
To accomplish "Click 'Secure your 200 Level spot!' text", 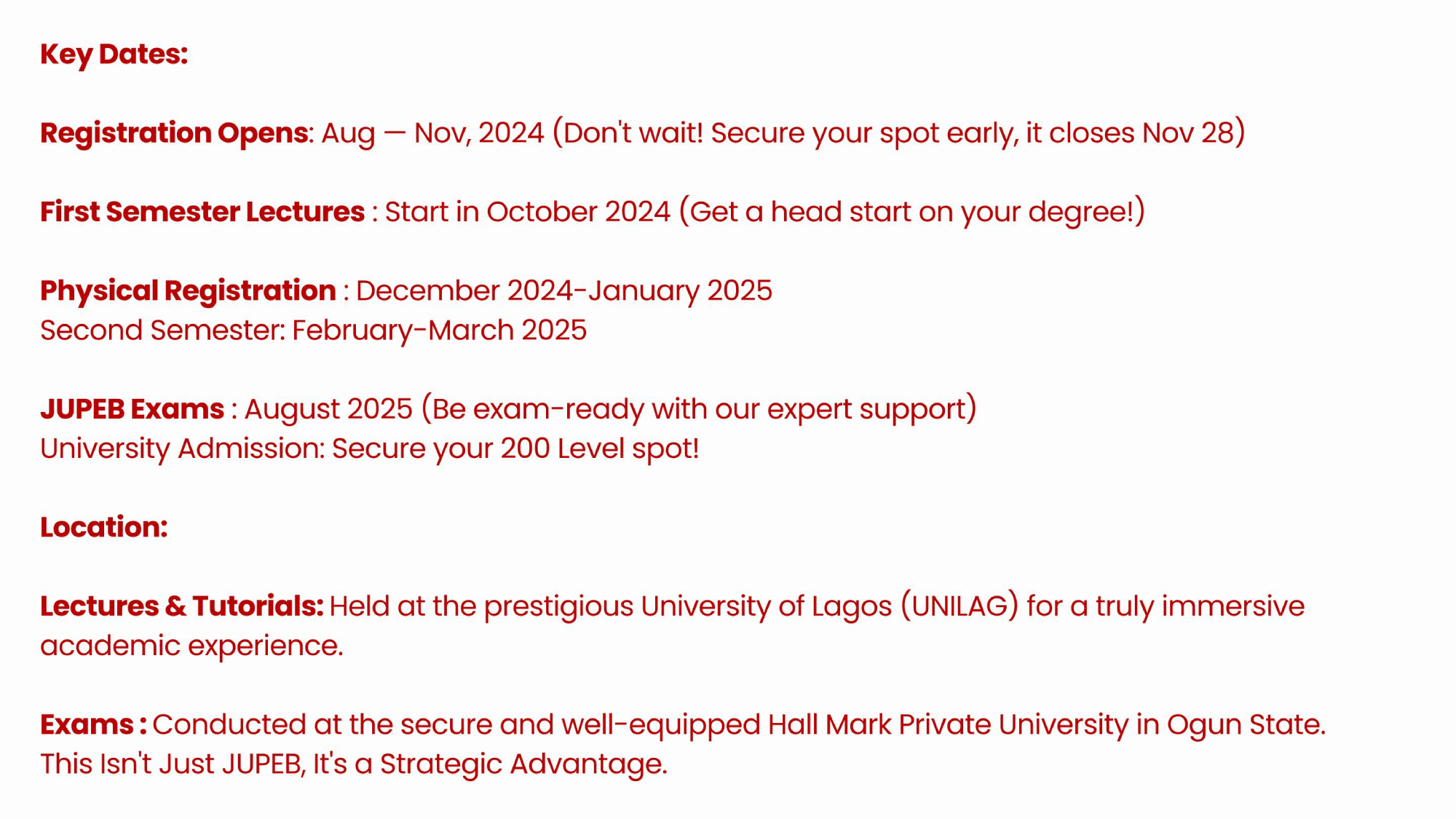I will click(515, 448).
